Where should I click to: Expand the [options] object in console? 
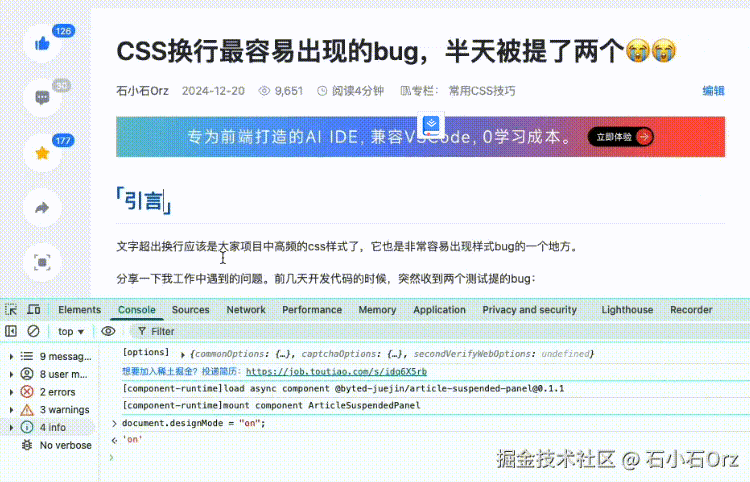pos(183,354)
